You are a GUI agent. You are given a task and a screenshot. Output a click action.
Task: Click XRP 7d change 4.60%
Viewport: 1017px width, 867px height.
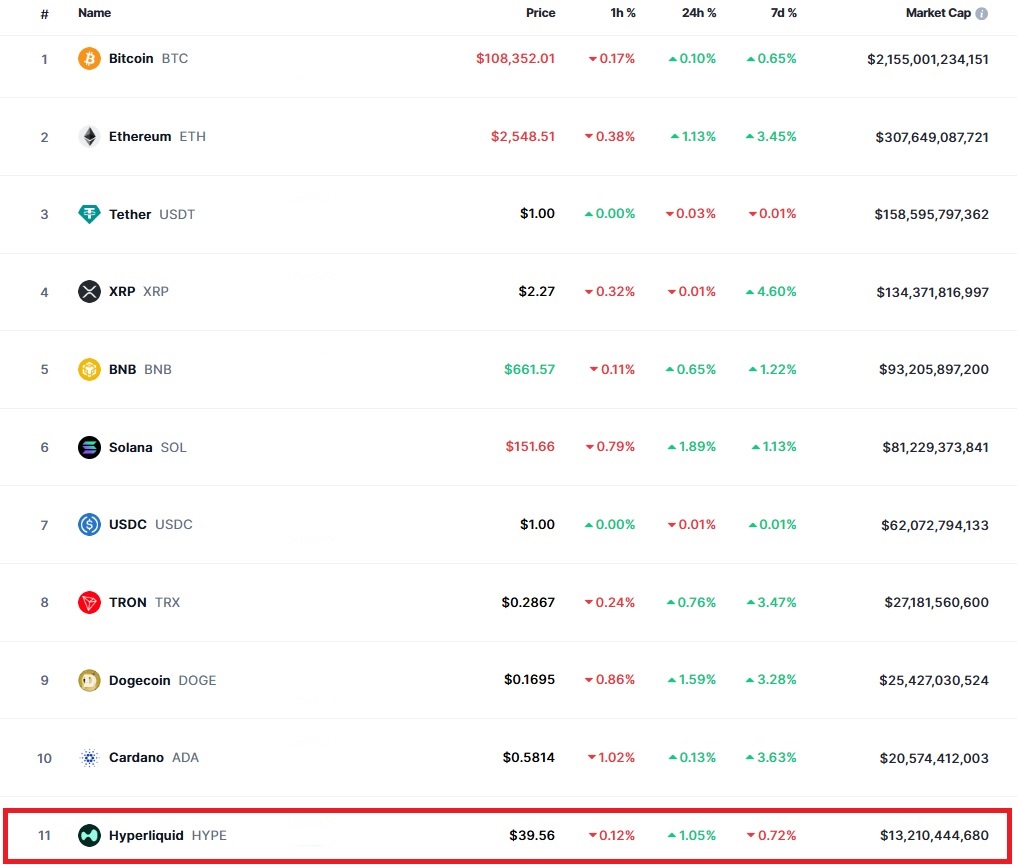coord(771,291)
